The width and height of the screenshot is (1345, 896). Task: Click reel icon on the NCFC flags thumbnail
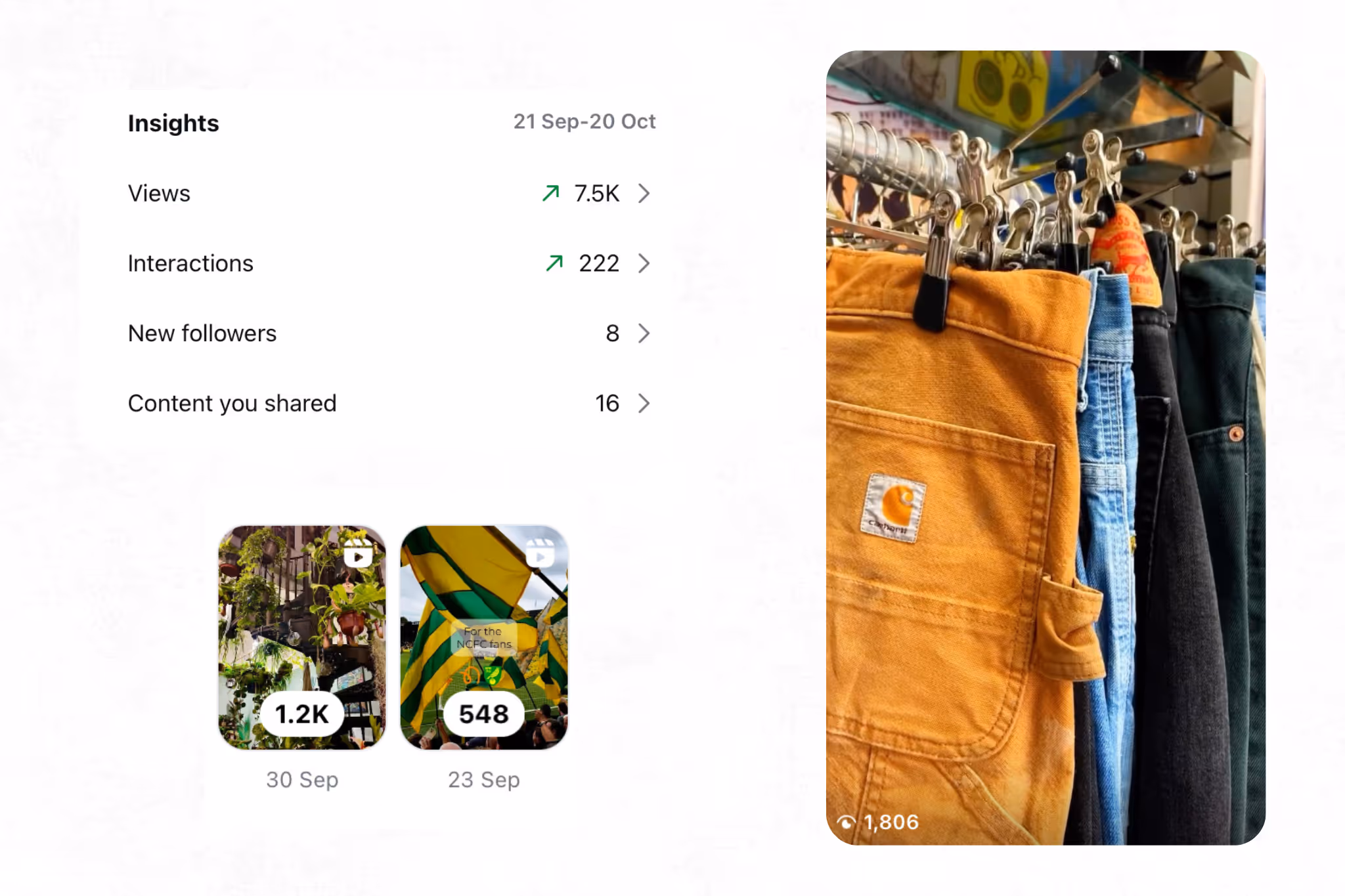click(x=540, y=553)
